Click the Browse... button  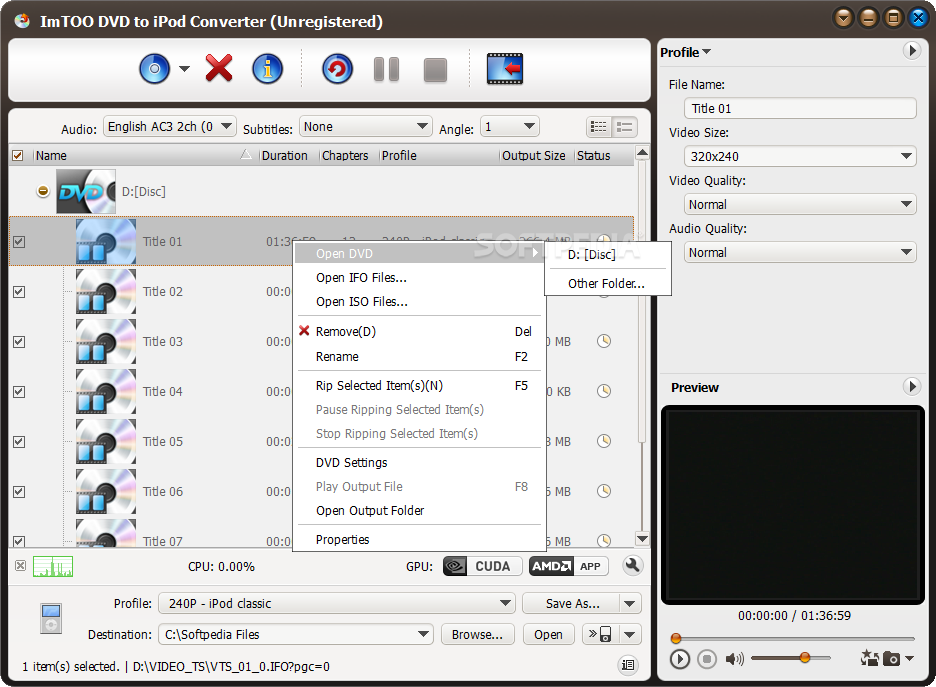478,634
